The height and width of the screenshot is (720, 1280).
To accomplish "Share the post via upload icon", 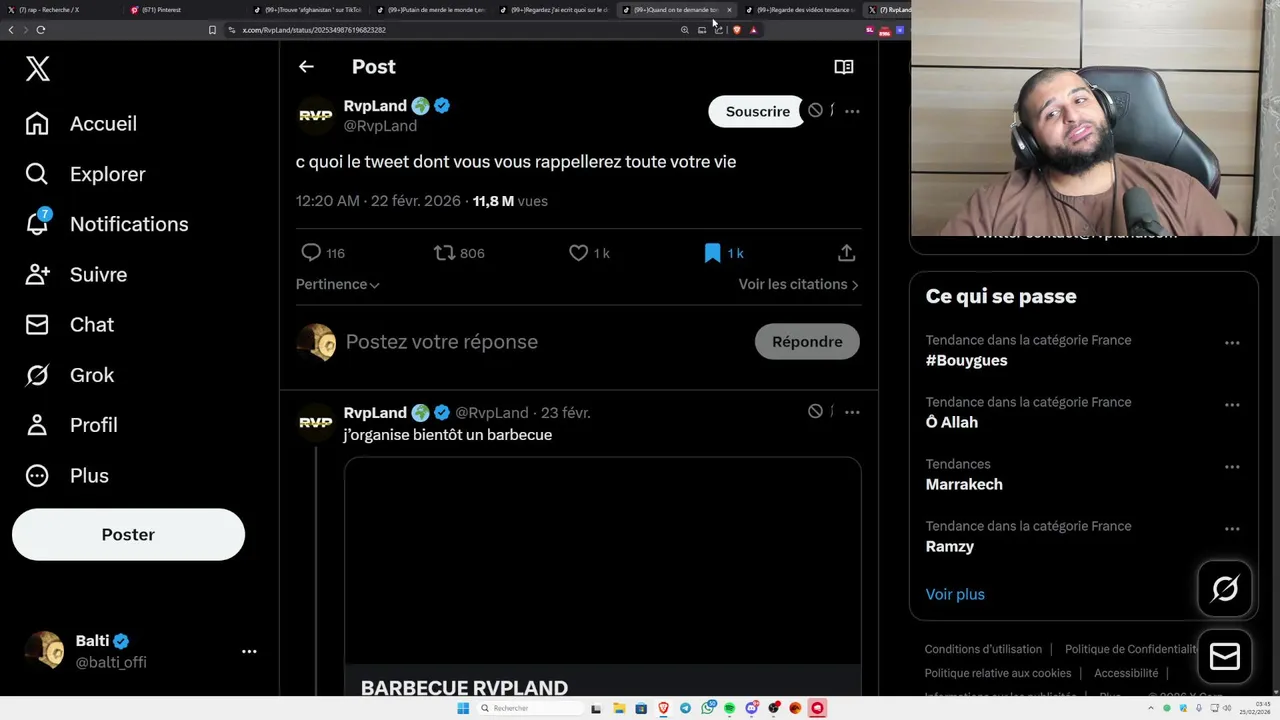I will 846,253.
